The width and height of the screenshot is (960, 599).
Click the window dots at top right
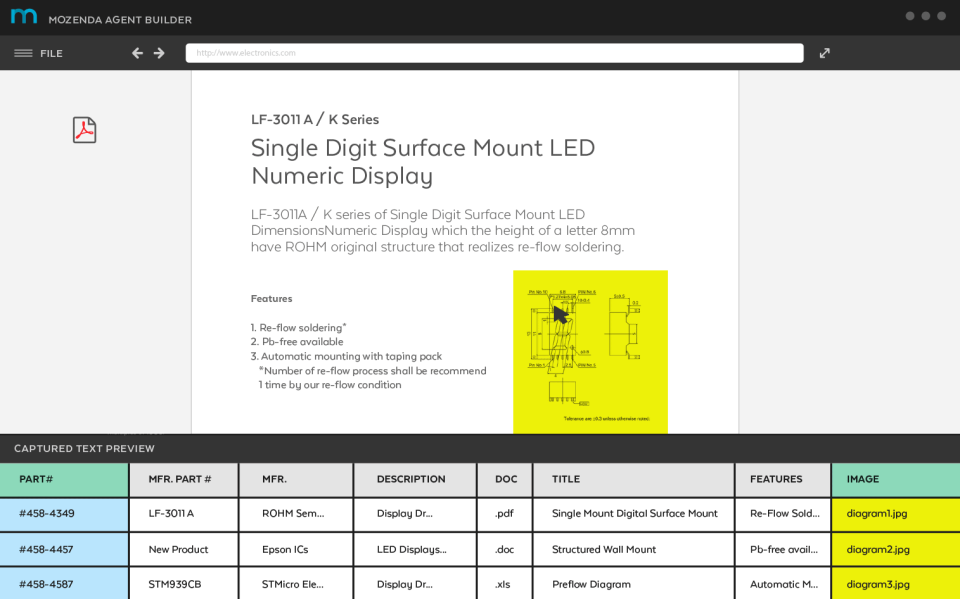(x=925, y=16)
